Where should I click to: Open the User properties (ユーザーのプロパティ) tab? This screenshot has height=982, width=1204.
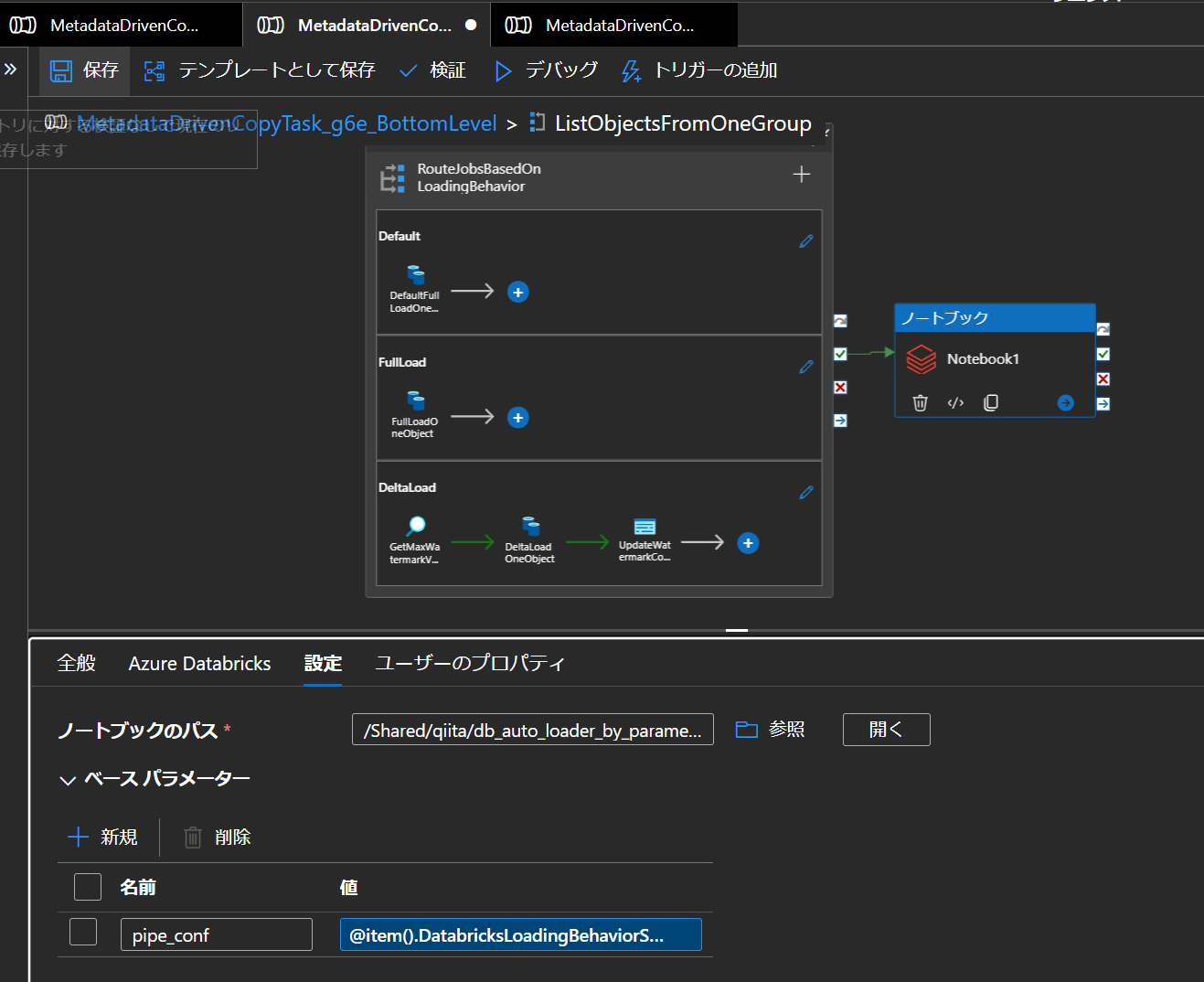click(x=470, y=663)
